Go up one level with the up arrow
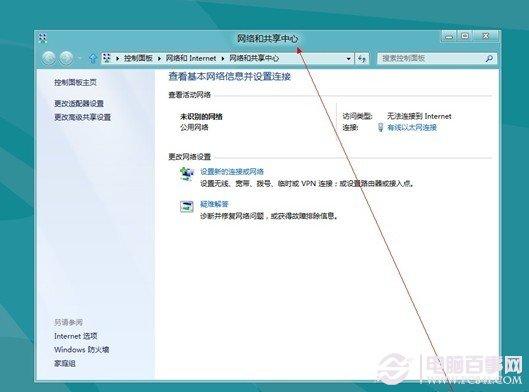Image resolution: width=529 pixels, height=392 pixels. coord(92,58)
